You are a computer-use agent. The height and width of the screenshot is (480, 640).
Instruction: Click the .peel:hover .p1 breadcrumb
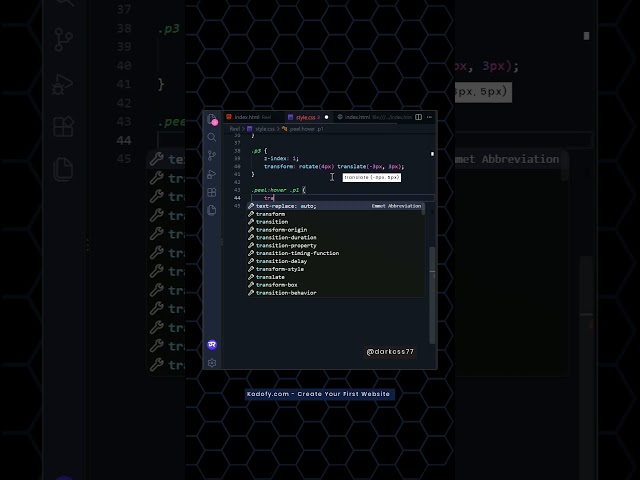tap(302, 129)
